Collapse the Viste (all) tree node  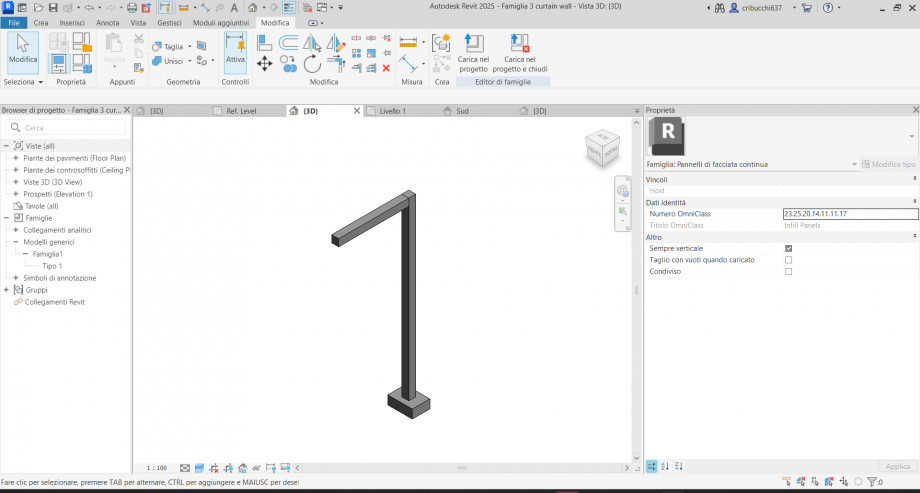tap(6, 146)
